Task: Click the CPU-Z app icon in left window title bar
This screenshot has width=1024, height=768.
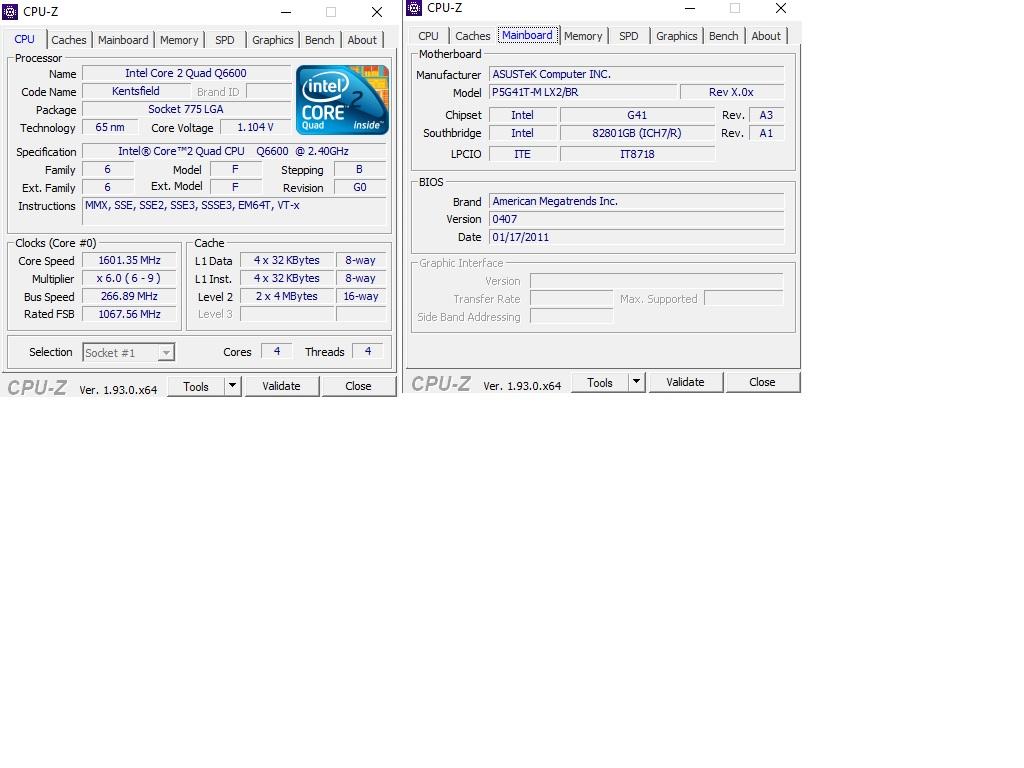Action: (x=10, y=11)
